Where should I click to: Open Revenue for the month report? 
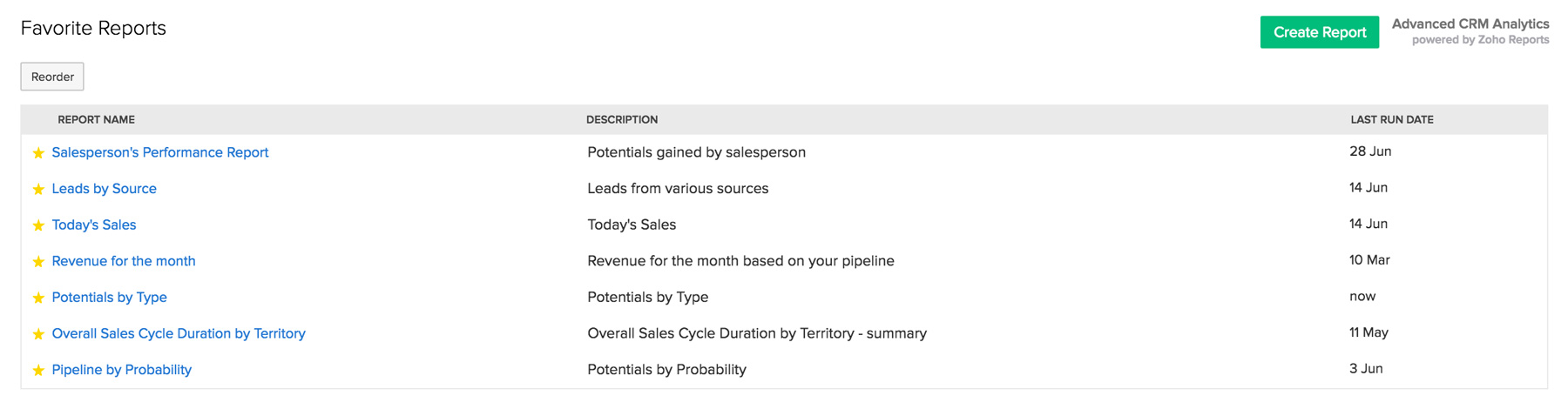[x=124, y=261]
